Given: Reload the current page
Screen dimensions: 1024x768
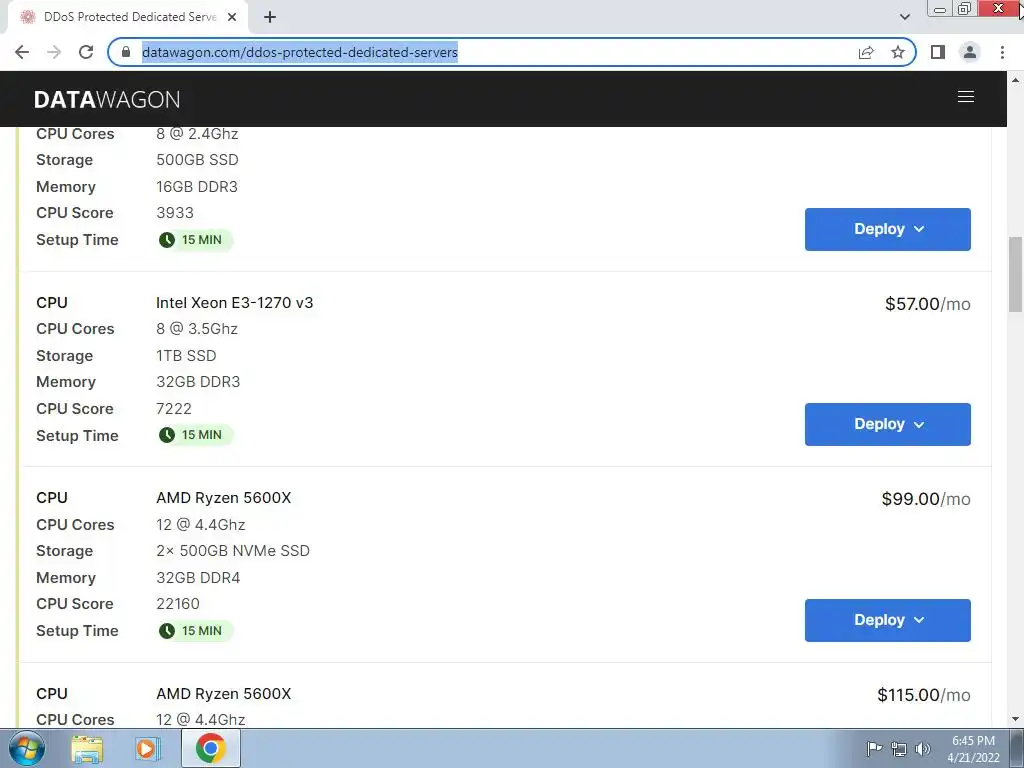Looking at the screenshot, I should [86, 52].
